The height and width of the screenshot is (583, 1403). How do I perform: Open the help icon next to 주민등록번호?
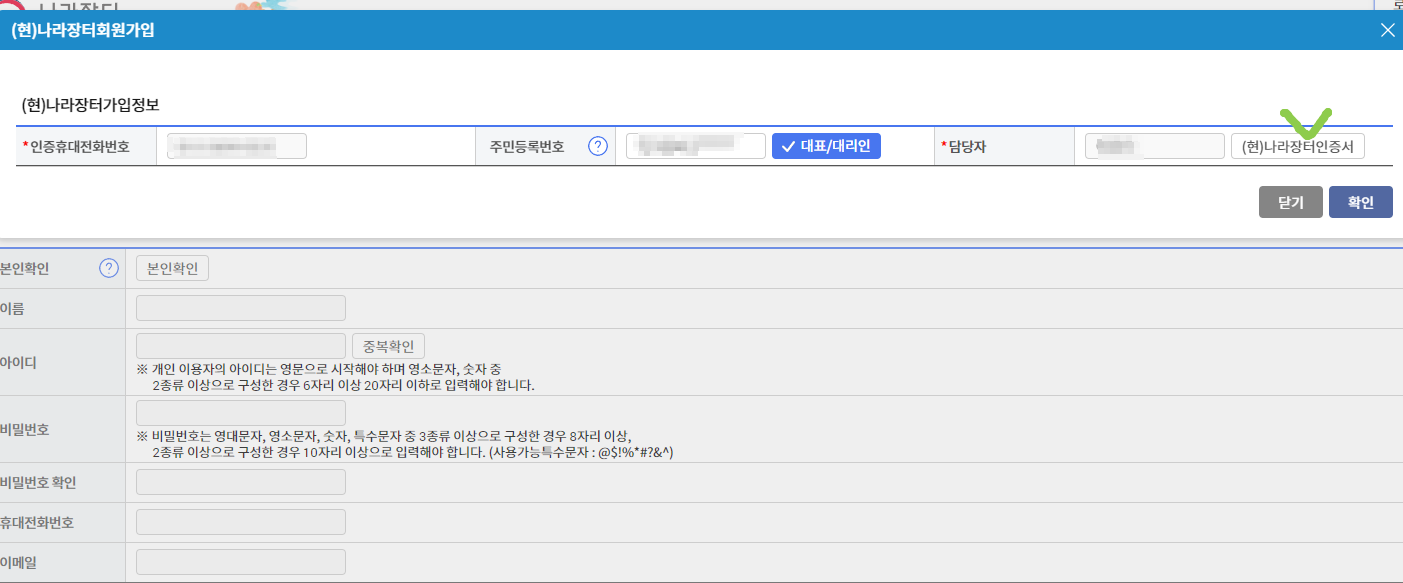(598, 146)
